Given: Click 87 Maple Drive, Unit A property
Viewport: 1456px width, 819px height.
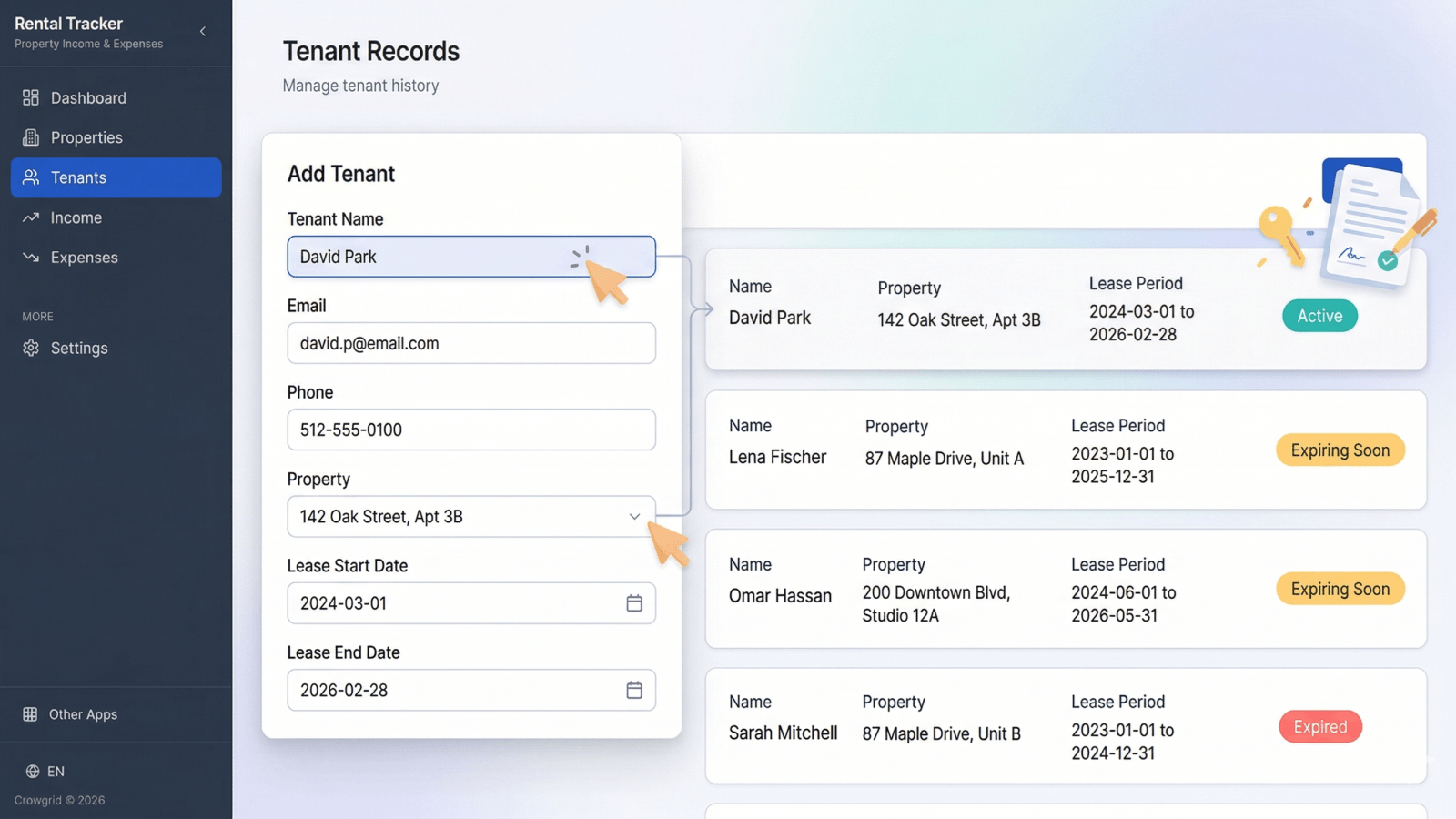Looking at the screenshot, I should tap(945, 459).
